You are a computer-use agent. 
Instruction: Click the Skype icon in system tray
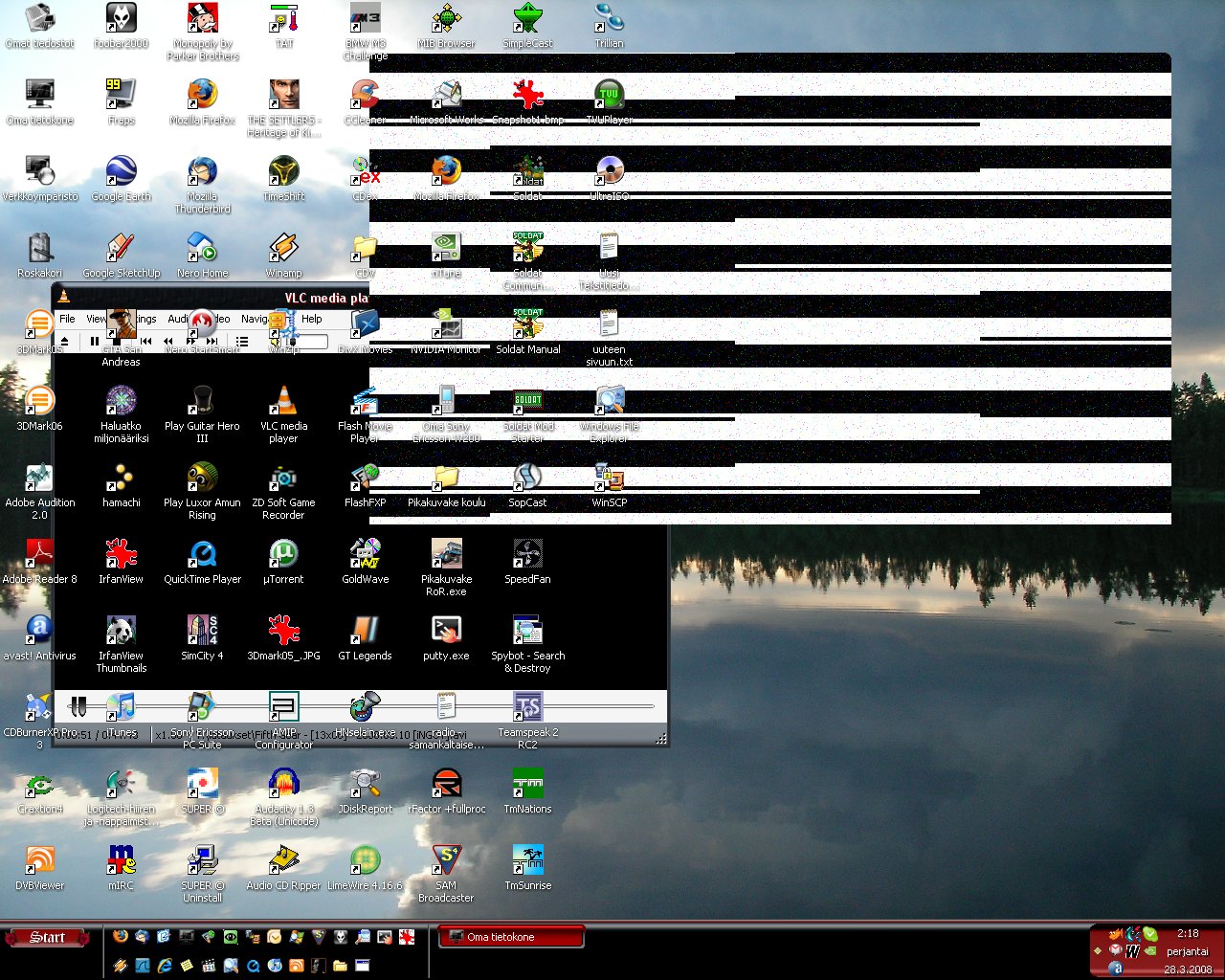(x=1150, y=934)
